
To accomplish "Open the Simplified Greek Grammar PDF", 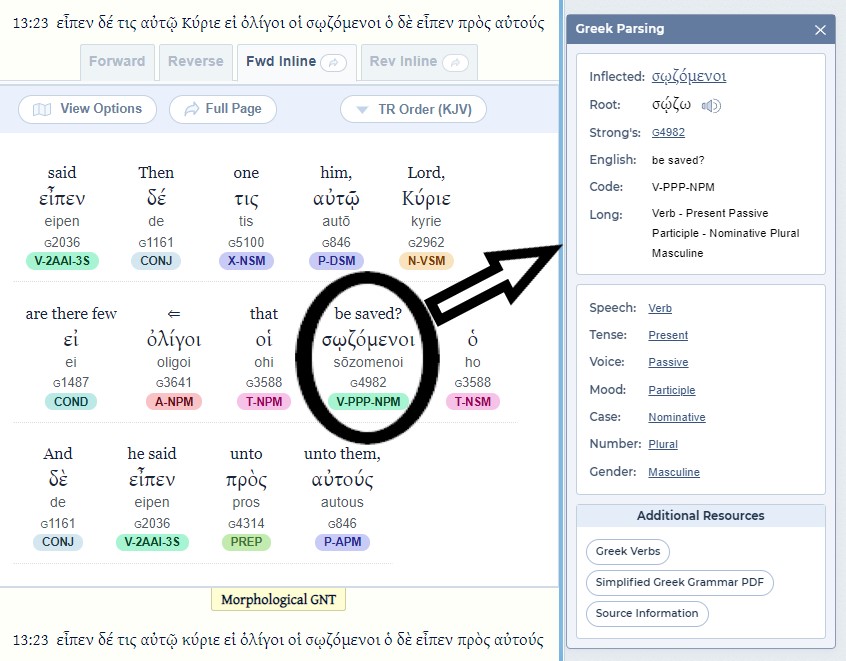I will [679, 582].
